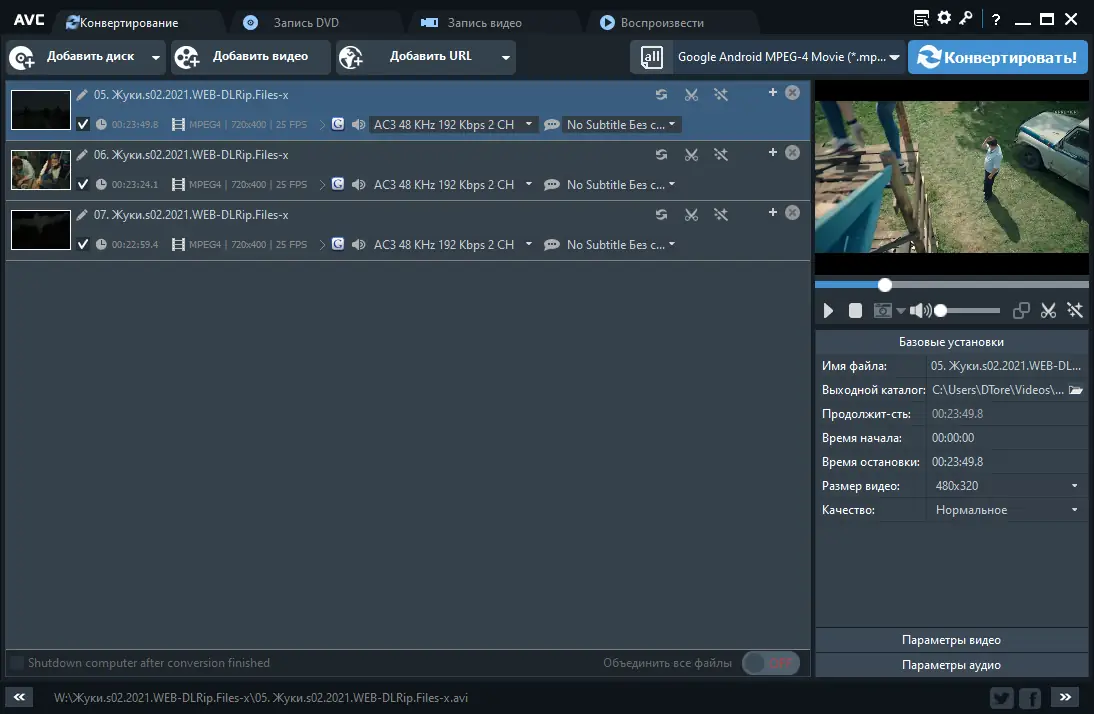Open Параметры видео section
Viewport: 1094px width, 714px height.
pos(951,640)
